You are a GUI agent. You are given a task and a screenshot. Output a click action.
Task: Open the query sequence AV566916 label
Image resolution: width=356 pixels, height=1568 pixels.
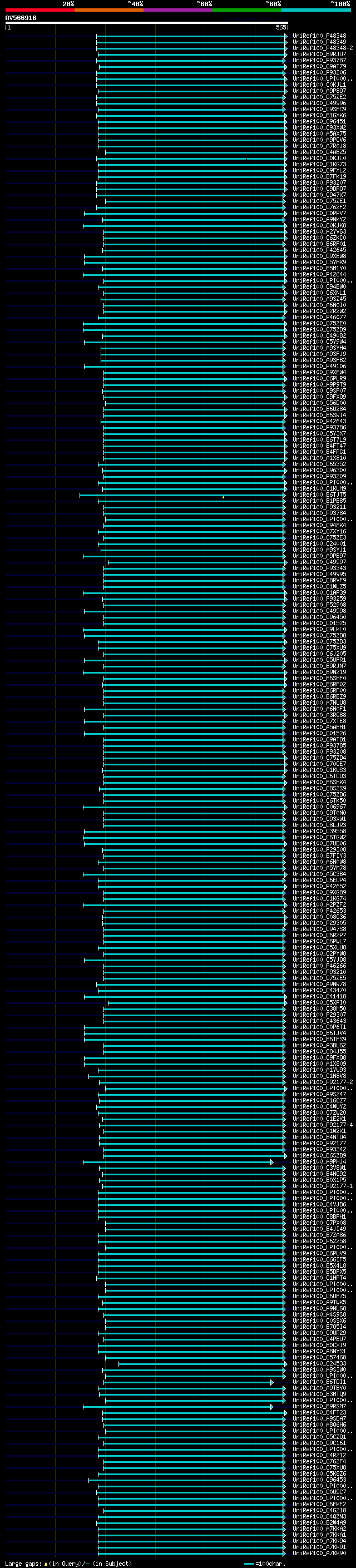21,18
